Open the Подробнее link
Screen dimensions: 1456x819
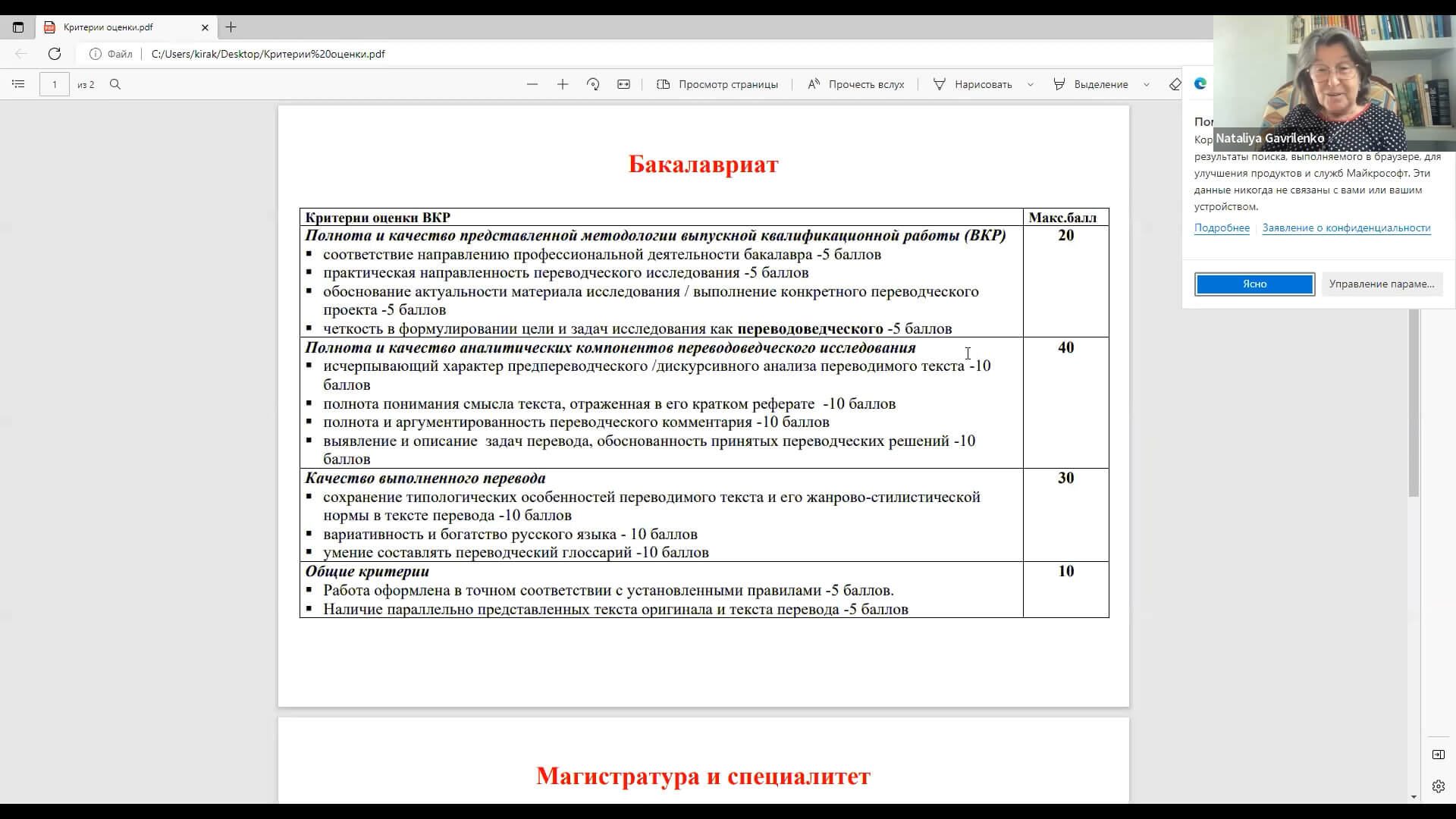[x=1222, y=227]
